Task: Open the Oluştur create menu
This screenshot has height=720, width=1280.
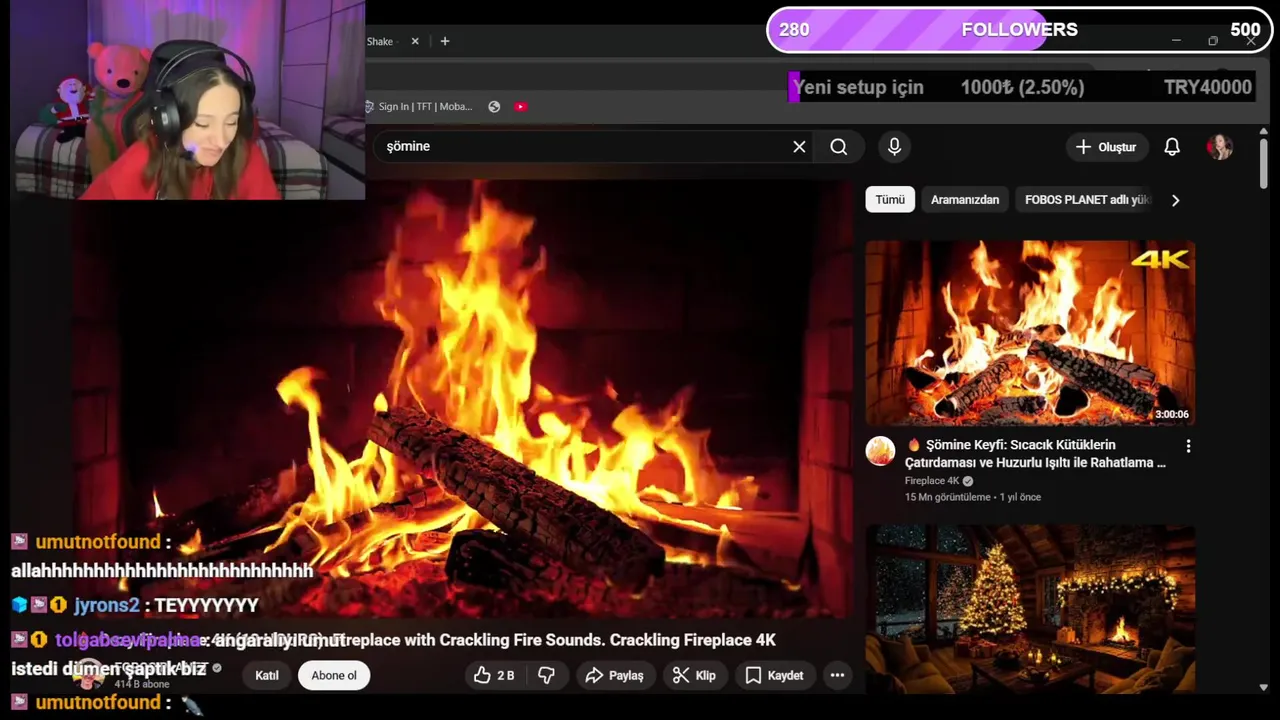Action: (x=1106, y=147)
